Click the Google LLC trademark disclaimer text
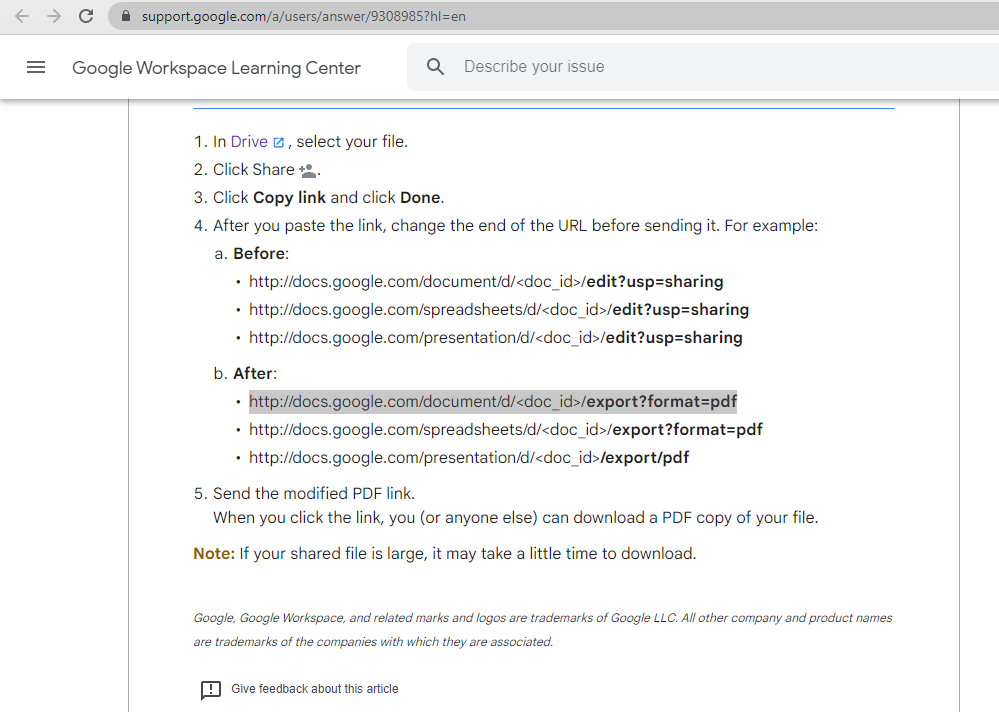Viewport: 999px width, 712px height. (x=543, y=630)
